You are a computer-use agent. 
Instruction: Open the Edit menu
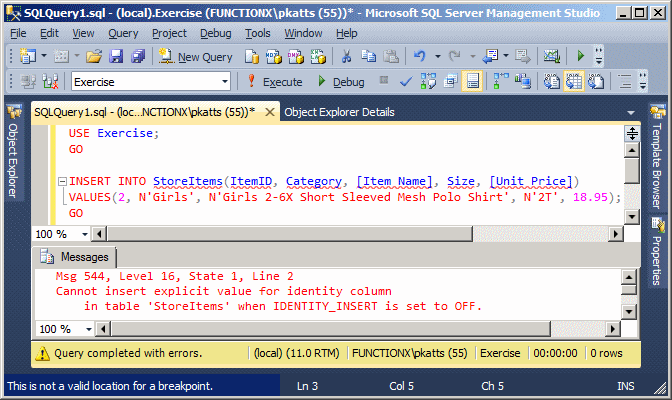49,33
